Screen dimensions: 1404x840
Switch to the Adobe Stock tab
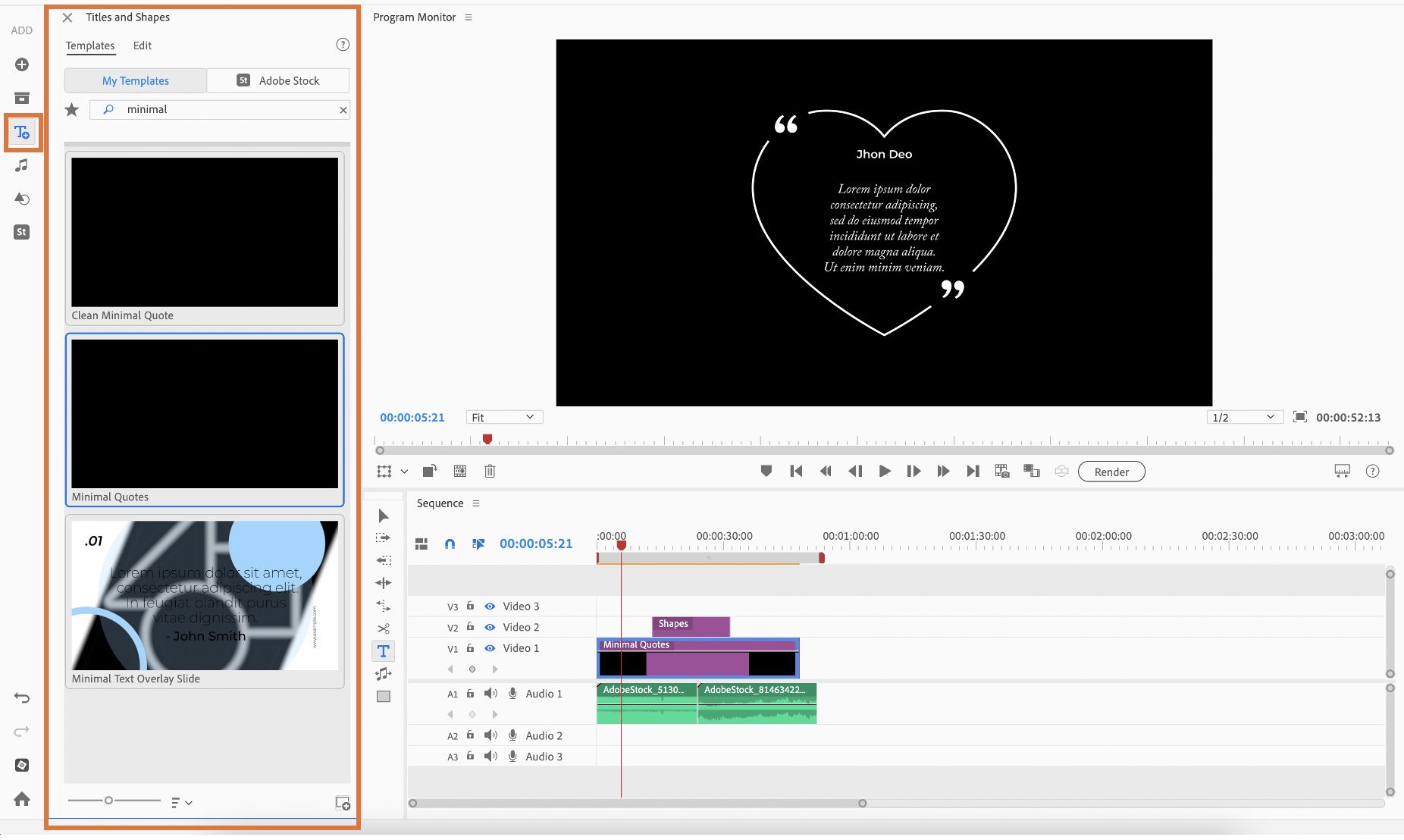point(278,81)
